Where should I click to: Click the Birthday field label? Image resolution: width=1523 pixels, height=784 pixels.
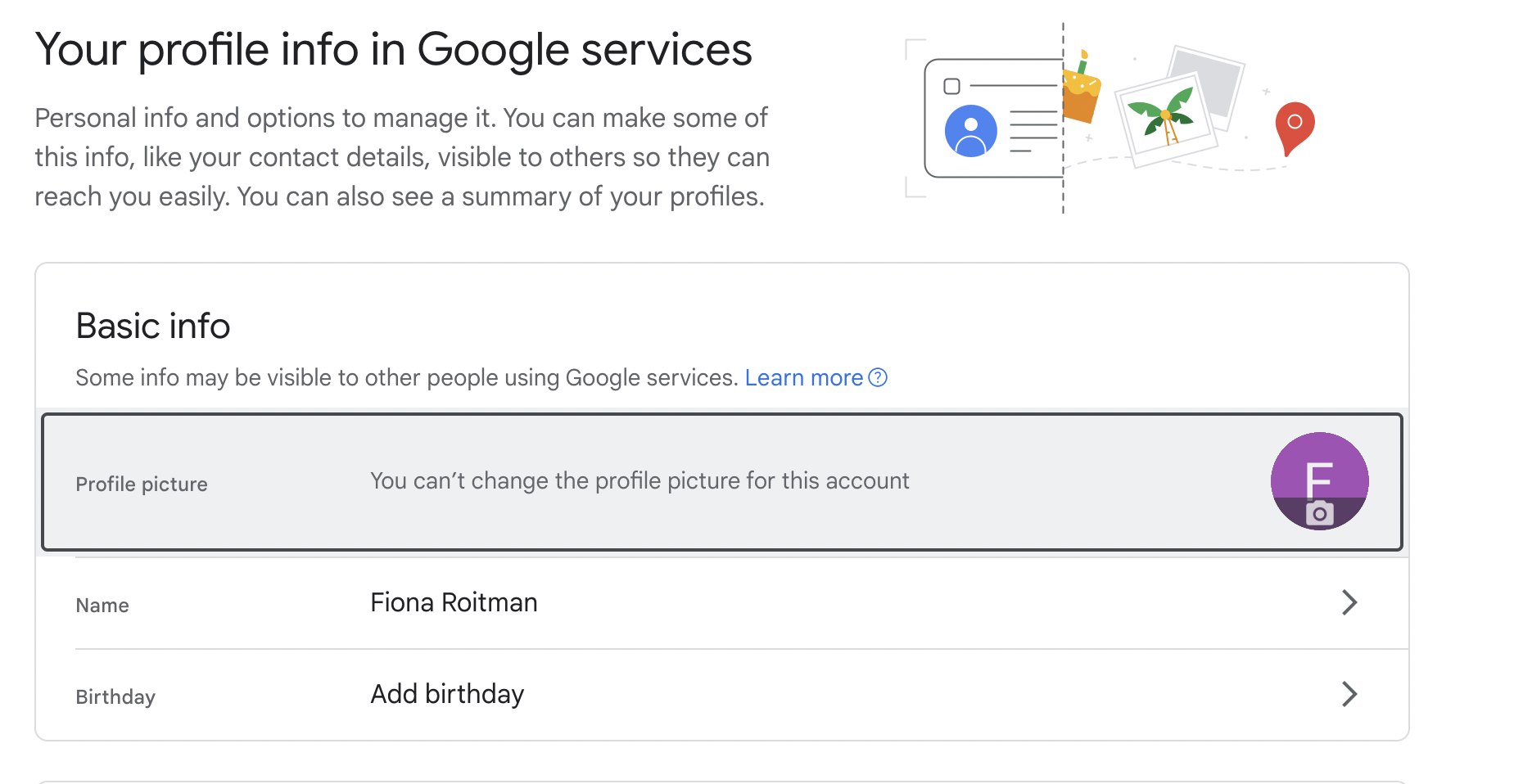point(115,696)
